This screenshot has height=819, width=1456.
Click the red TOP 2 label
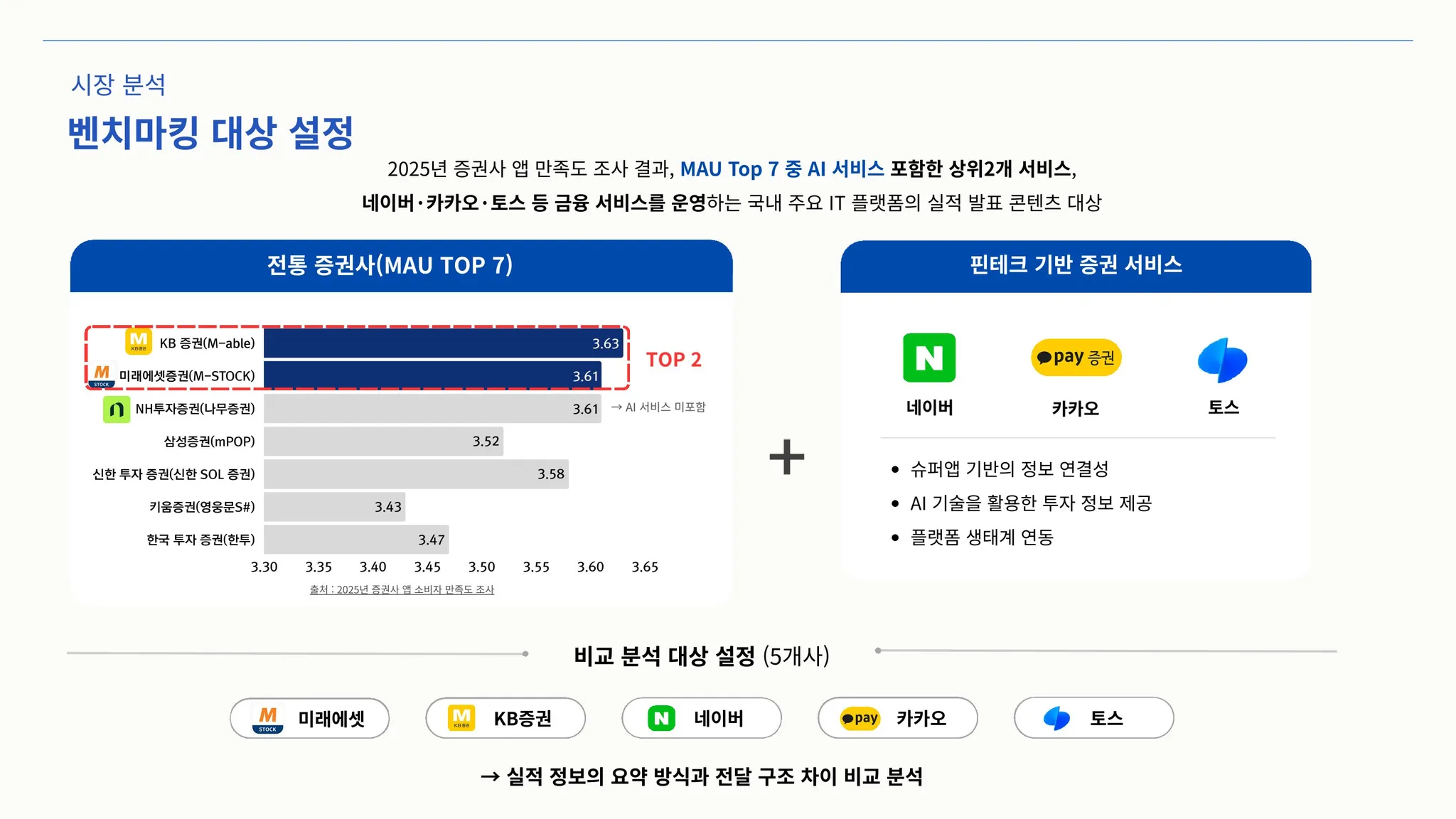coord(673,360)
